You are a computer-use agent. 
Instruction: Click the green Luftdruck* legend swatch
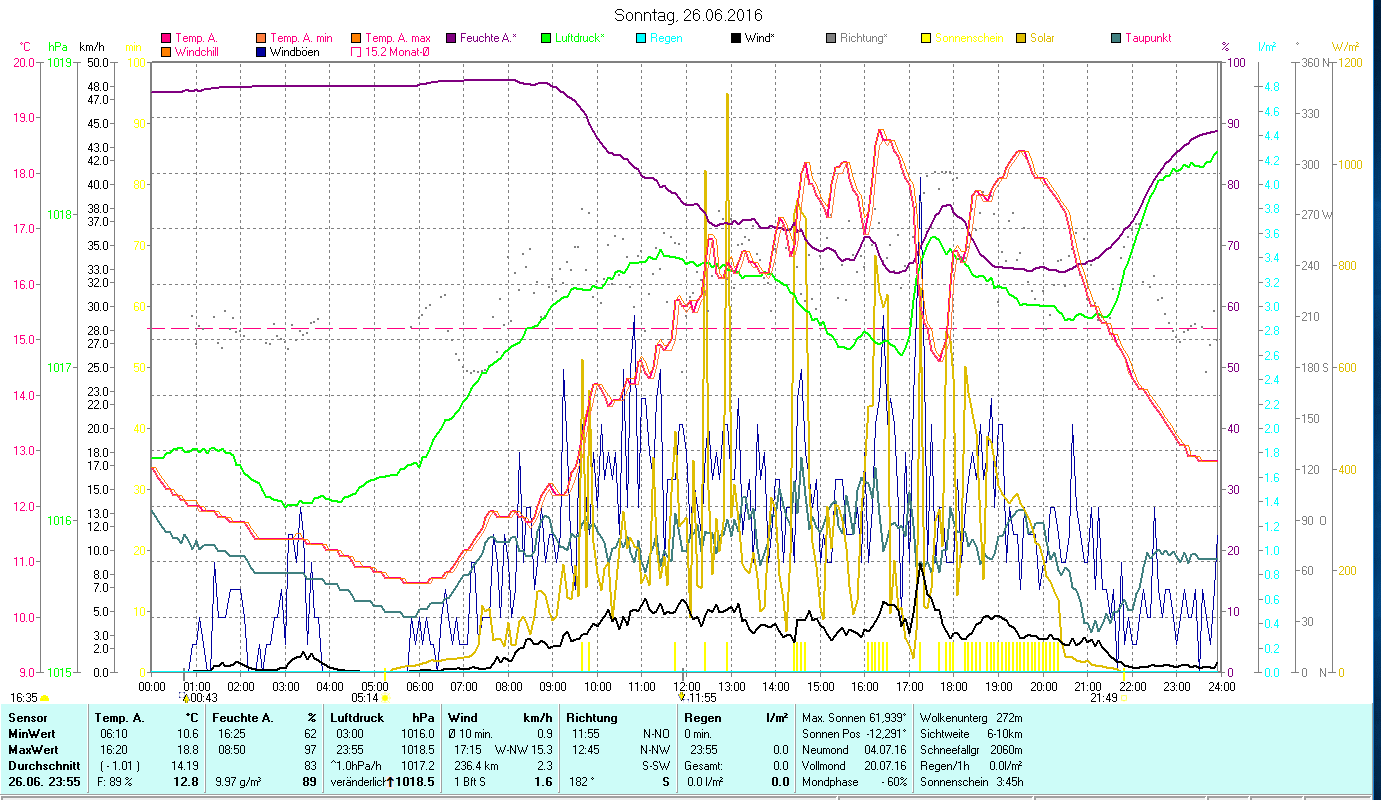[x=546, y=39]
